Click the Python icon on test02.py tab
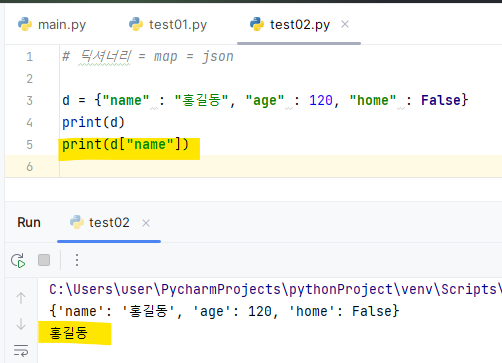Viewport: 502px width, 363px height. (257, 24)
